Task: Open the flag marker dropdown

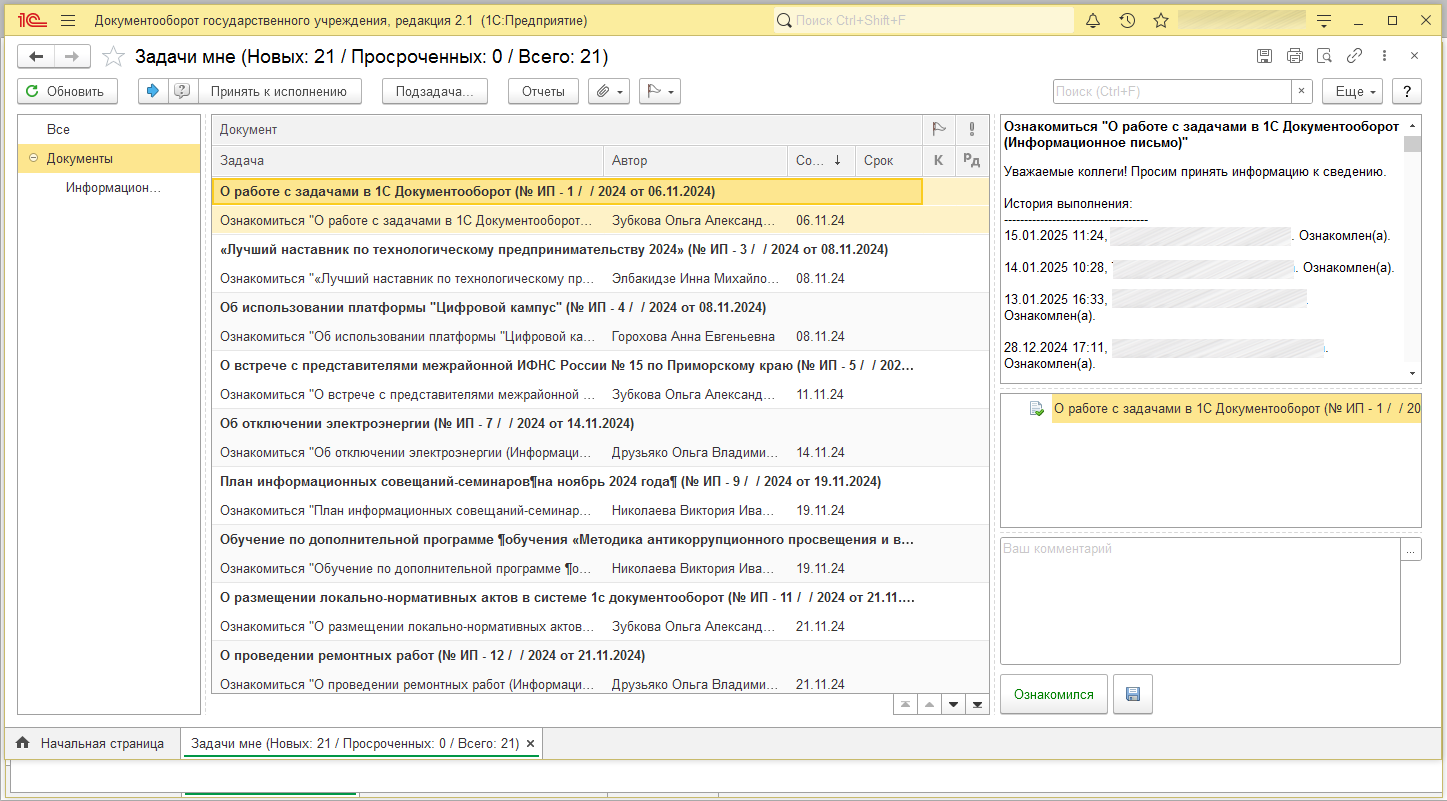Action: 658,91
